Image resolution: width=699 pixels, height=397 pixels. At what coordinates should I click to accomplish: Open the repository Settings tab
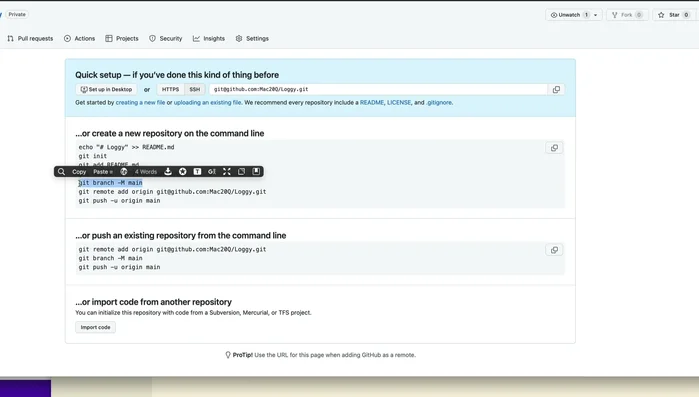pyautogui.click(x=252, y=39)
